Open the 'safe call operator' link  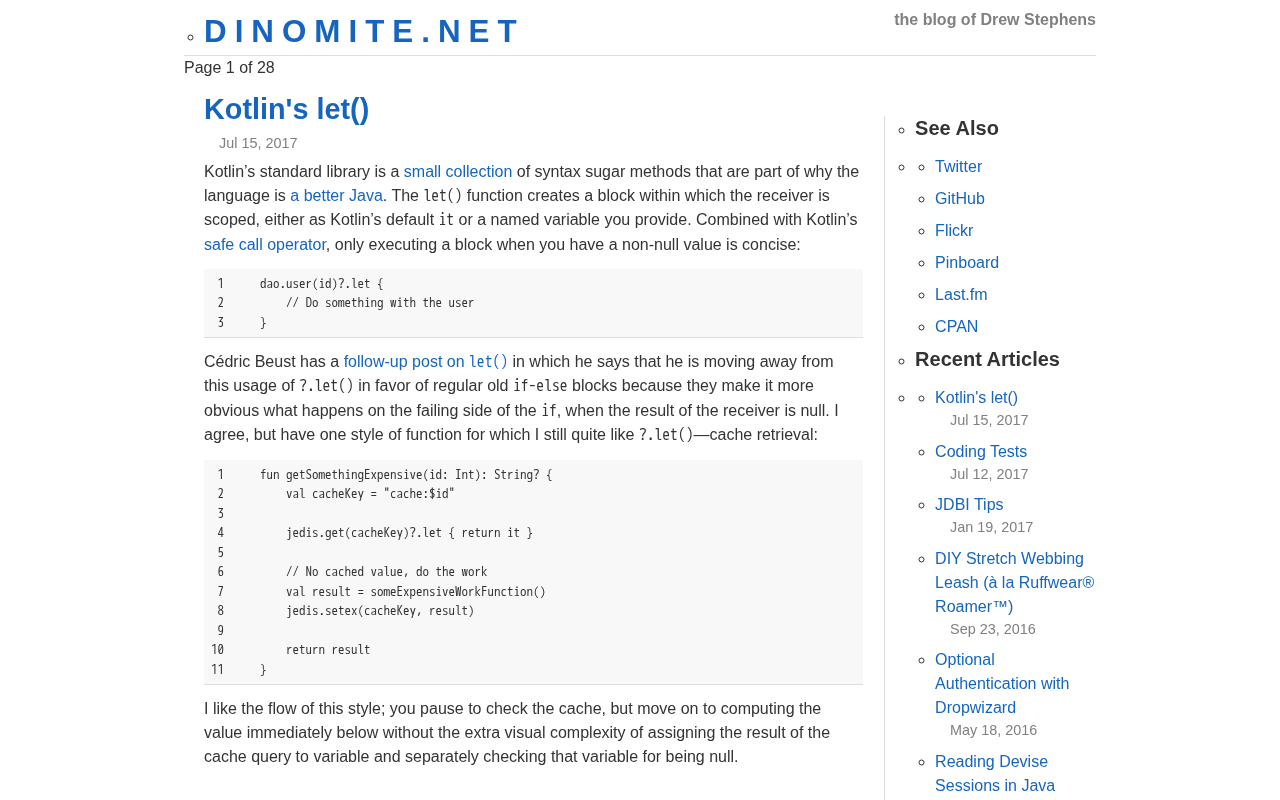pos(265,244)
